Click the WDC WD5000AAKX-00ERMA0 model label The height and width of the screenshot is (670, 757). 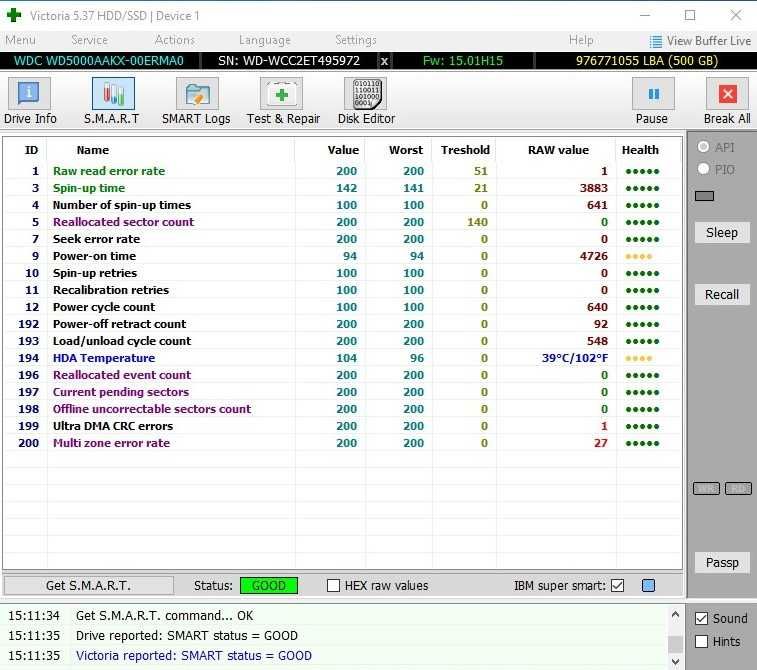click(99, 61)
